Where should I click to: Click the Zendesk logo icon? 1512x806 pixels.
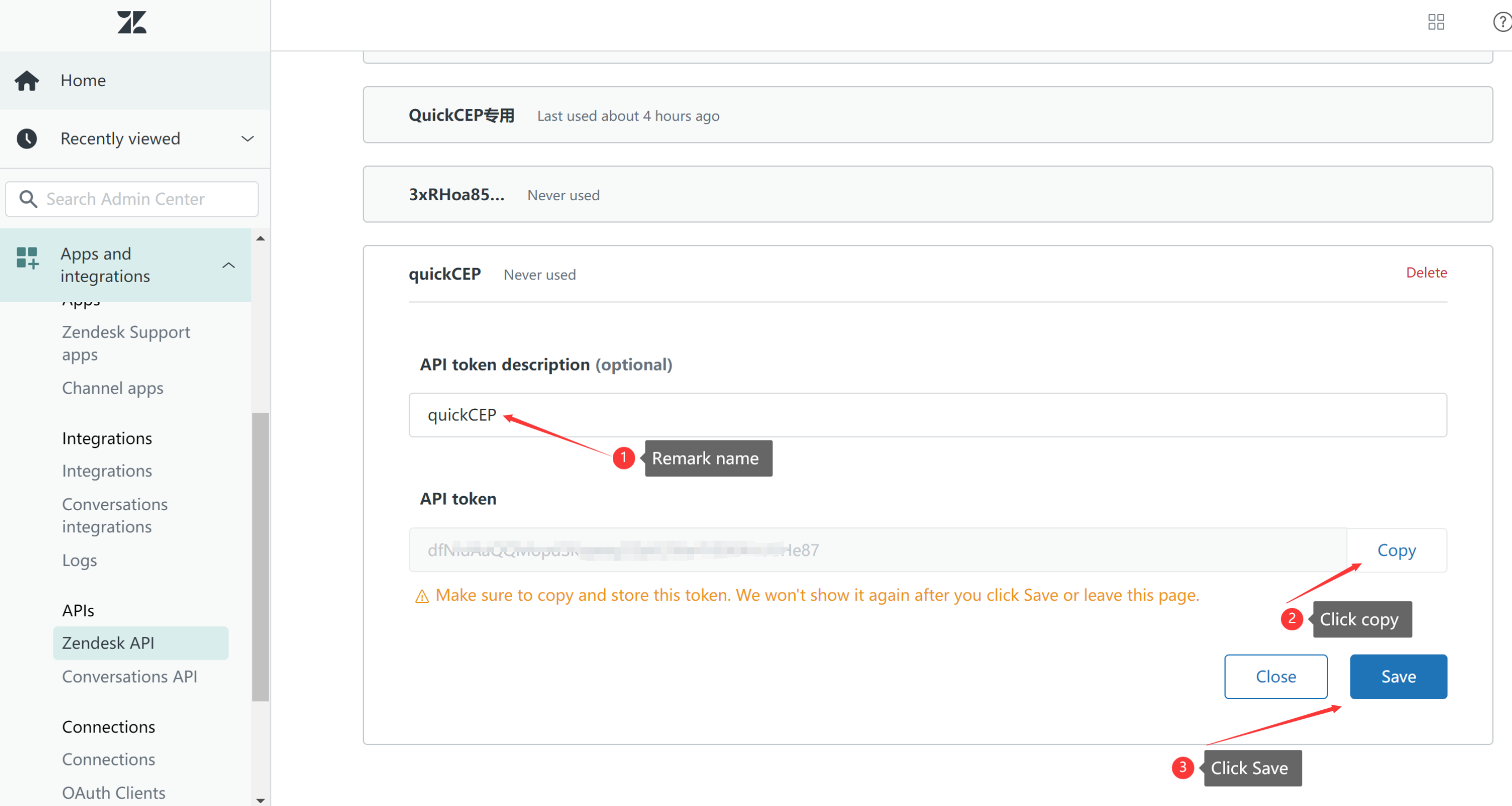coord(131,22)
